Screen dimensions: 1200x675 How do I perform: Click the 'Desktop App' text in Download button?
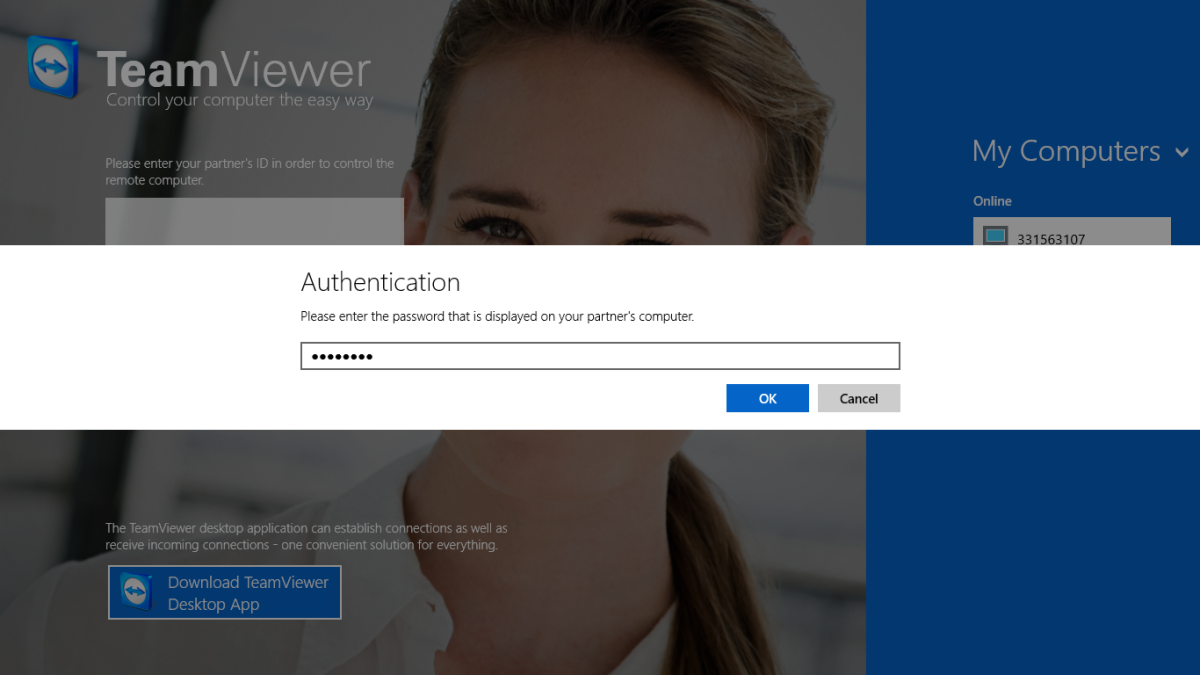point(213,604)
